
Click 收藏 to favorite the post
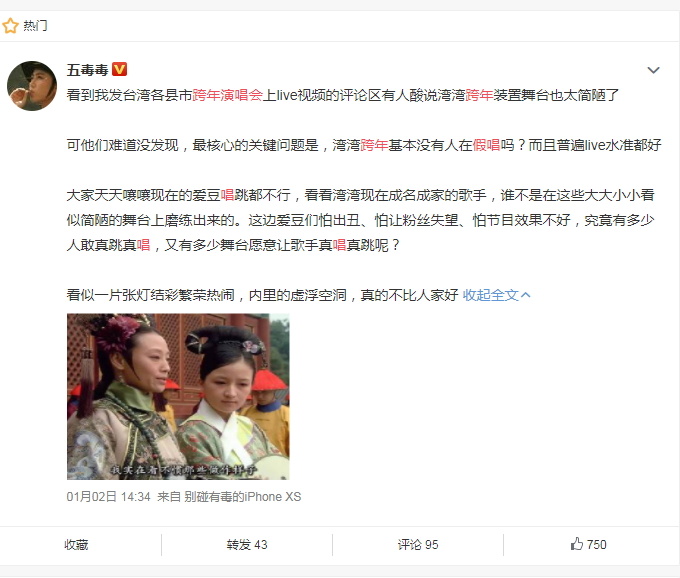(76, 545)
